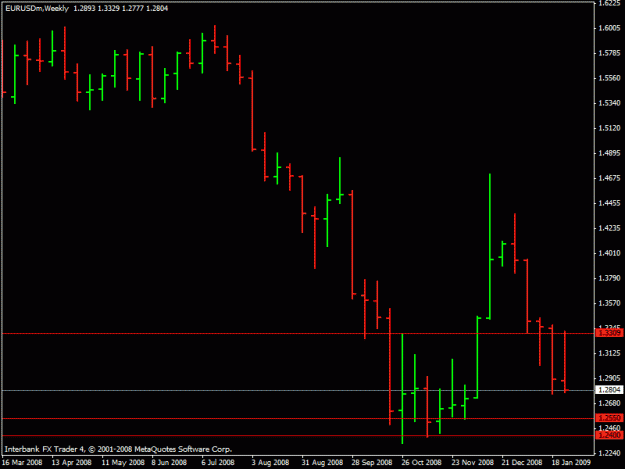Click the current price label 1.2804
Screen dimensions: 625x469
(x=609, y=390)
